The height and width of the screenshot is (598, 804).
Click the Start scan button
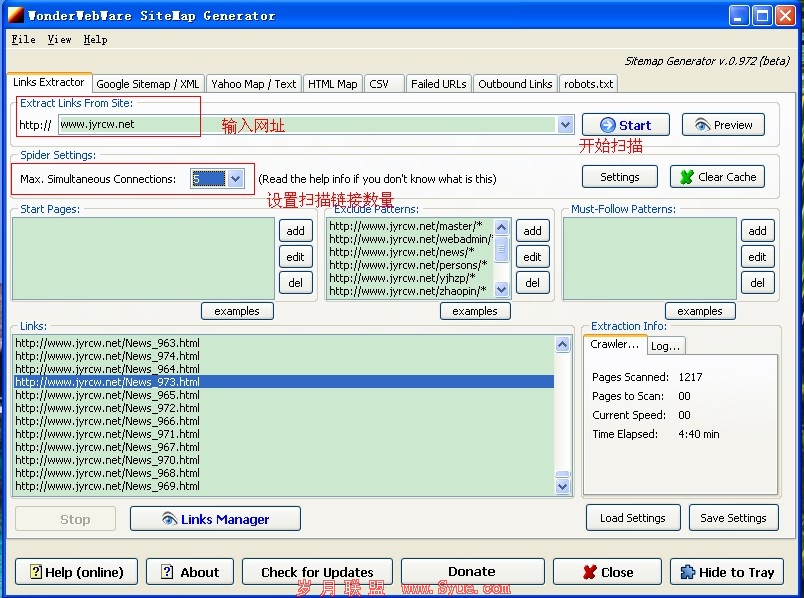click(x=626, y=125)
